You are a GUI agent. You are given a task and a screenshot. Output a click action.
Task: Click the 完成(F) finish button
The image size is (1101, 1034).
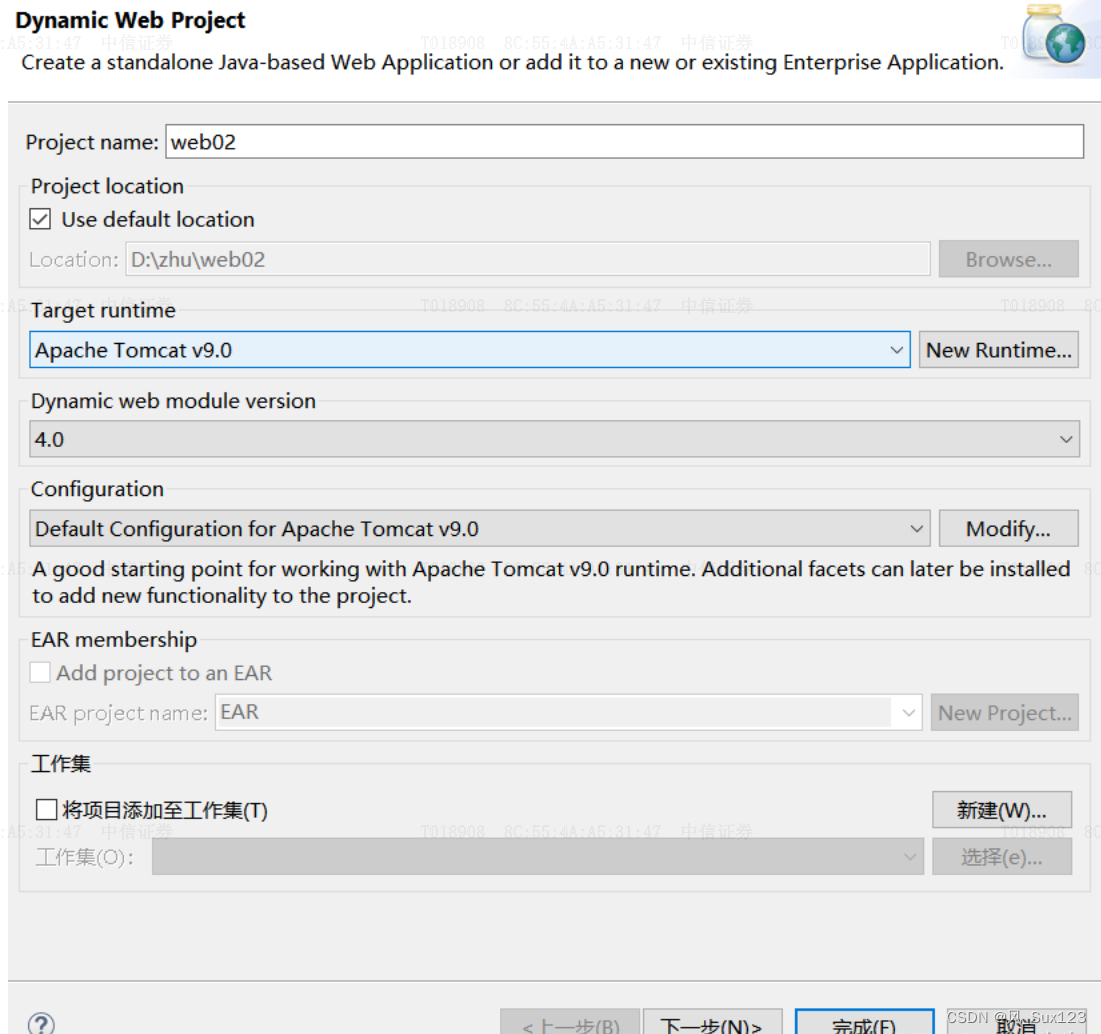coord(864,1023)
